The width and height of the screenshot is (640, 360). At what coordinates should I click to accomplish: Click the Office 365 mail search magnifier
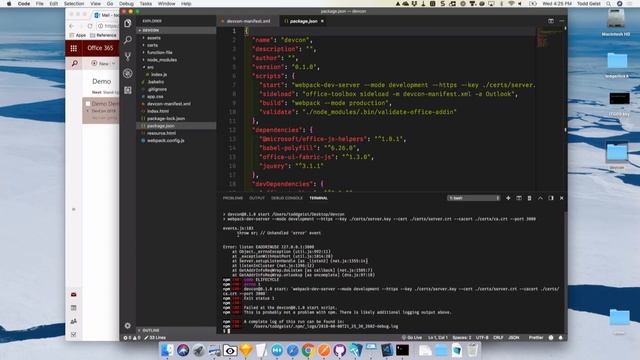tap(75, 64)
